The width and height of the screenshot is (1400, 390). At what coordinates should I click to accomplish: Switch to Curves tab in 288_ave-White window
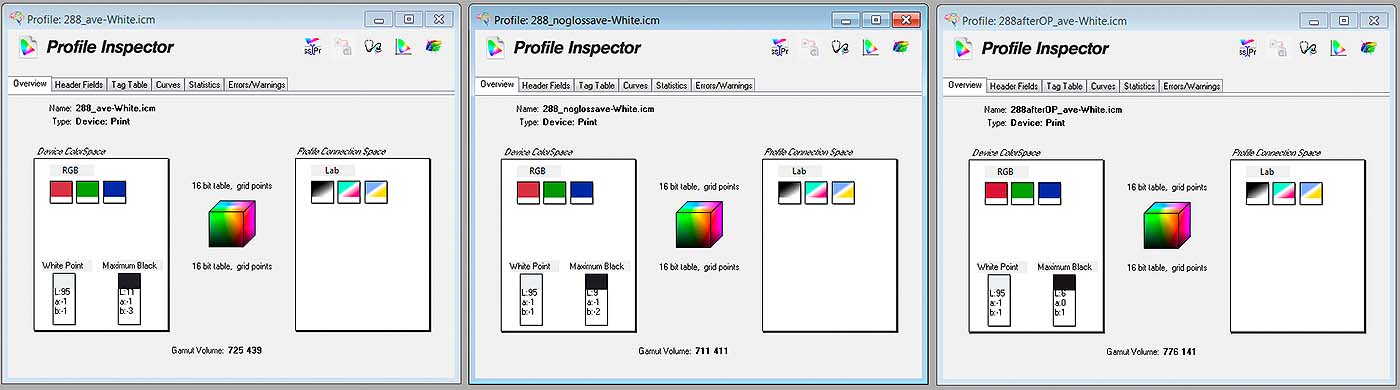pos(168,85)
